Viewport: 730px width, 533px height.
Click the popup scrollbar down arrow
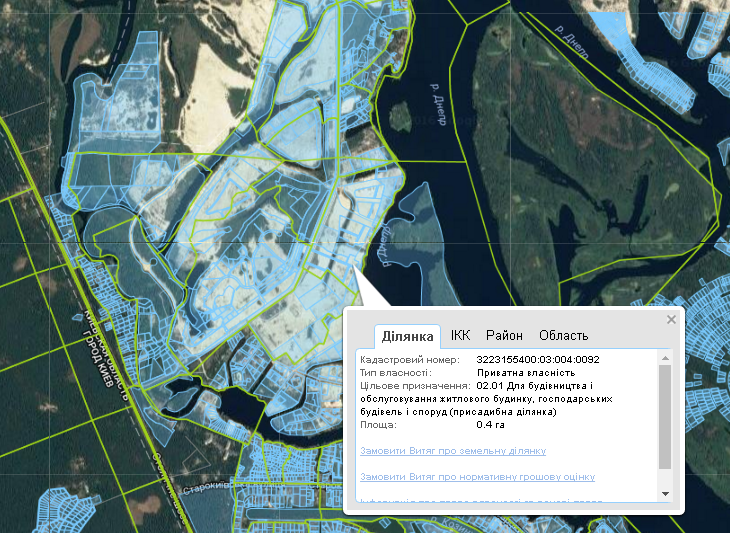[665, 494]
